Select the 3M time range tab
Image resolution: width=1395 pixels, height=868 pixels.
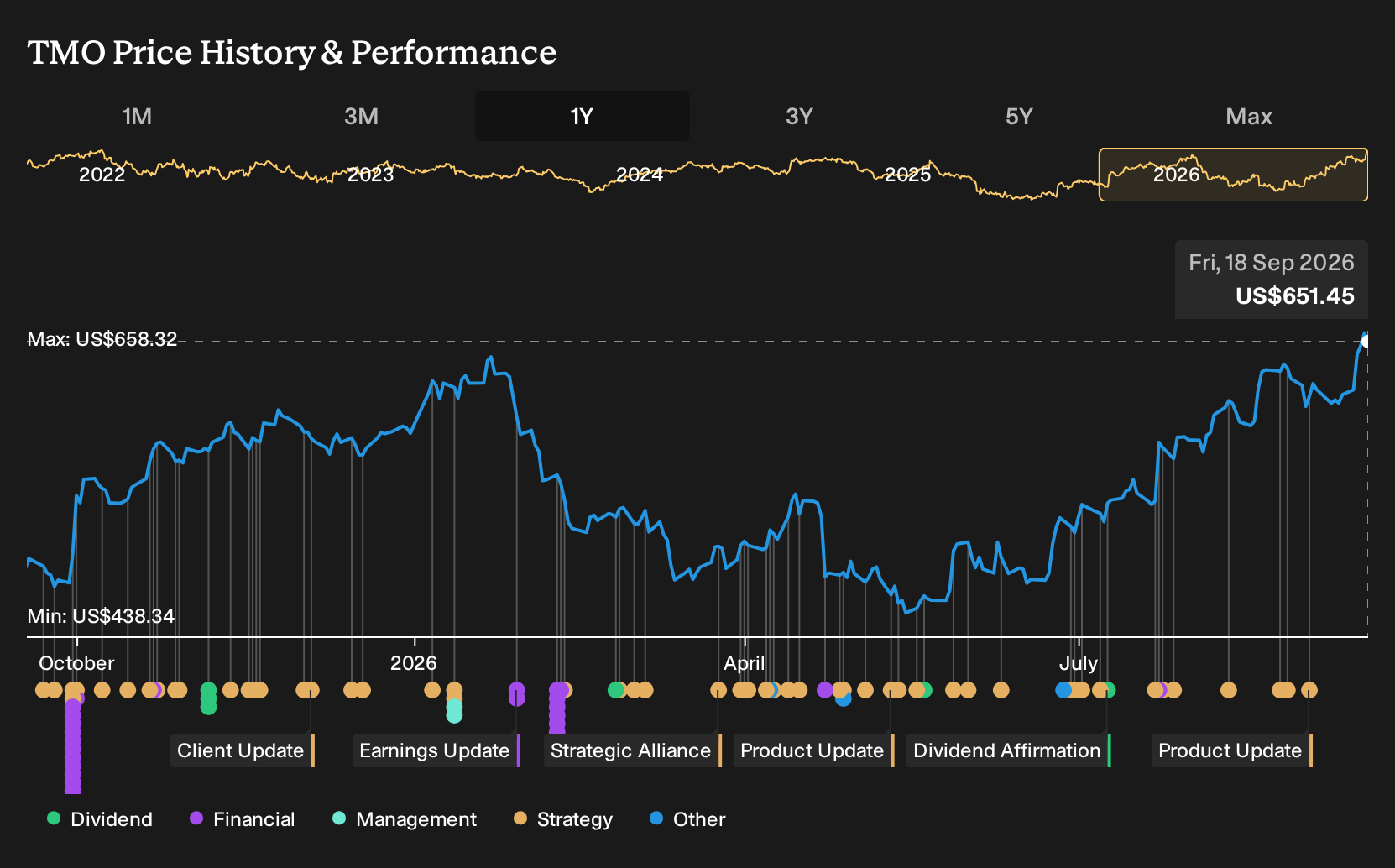pos(361,116)
